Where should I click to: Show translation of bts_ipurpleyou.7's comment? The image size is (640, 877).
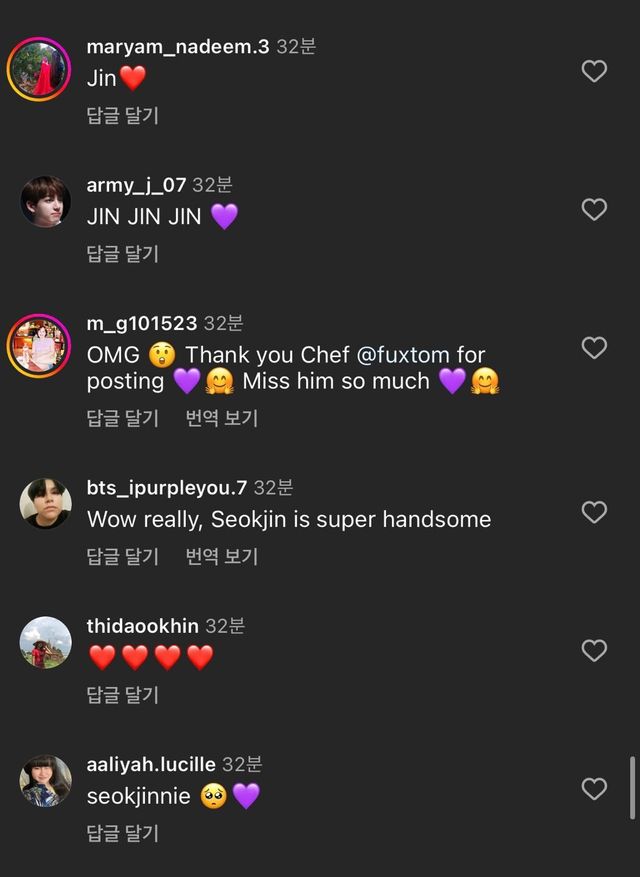pos(221,557)
